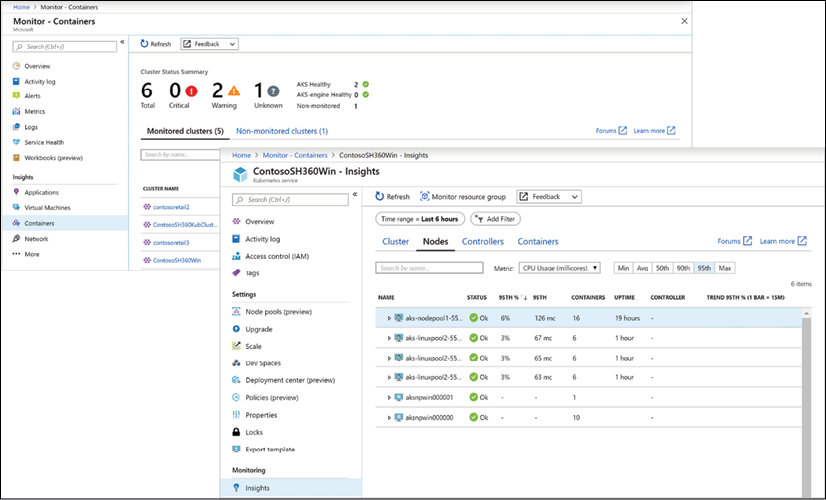Expand the aksnpwin000000 node row
Screen dimensions: 826x500
click(389, 418)
